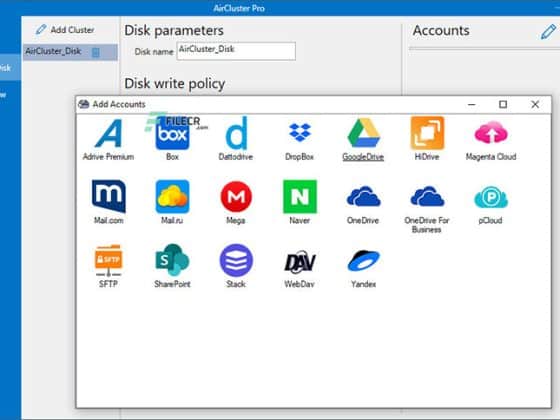Pick the Dattodrive icon
Image resolution: width=560 pixels, height=420 pixels.
pyautogui.click(x=236, y=133)
